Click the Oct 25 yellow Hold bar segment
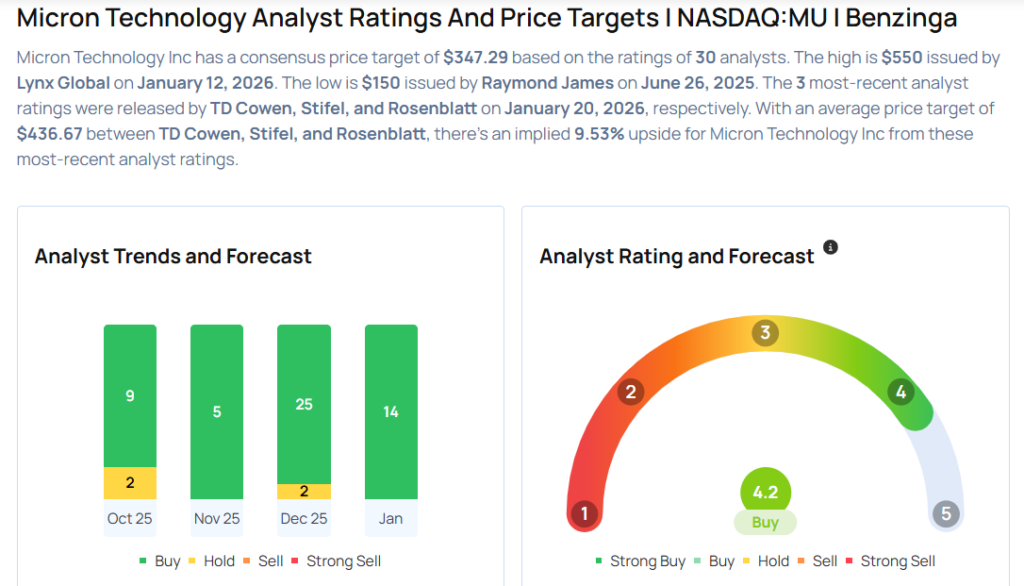Screen dimensions: 1024x586 130,483
